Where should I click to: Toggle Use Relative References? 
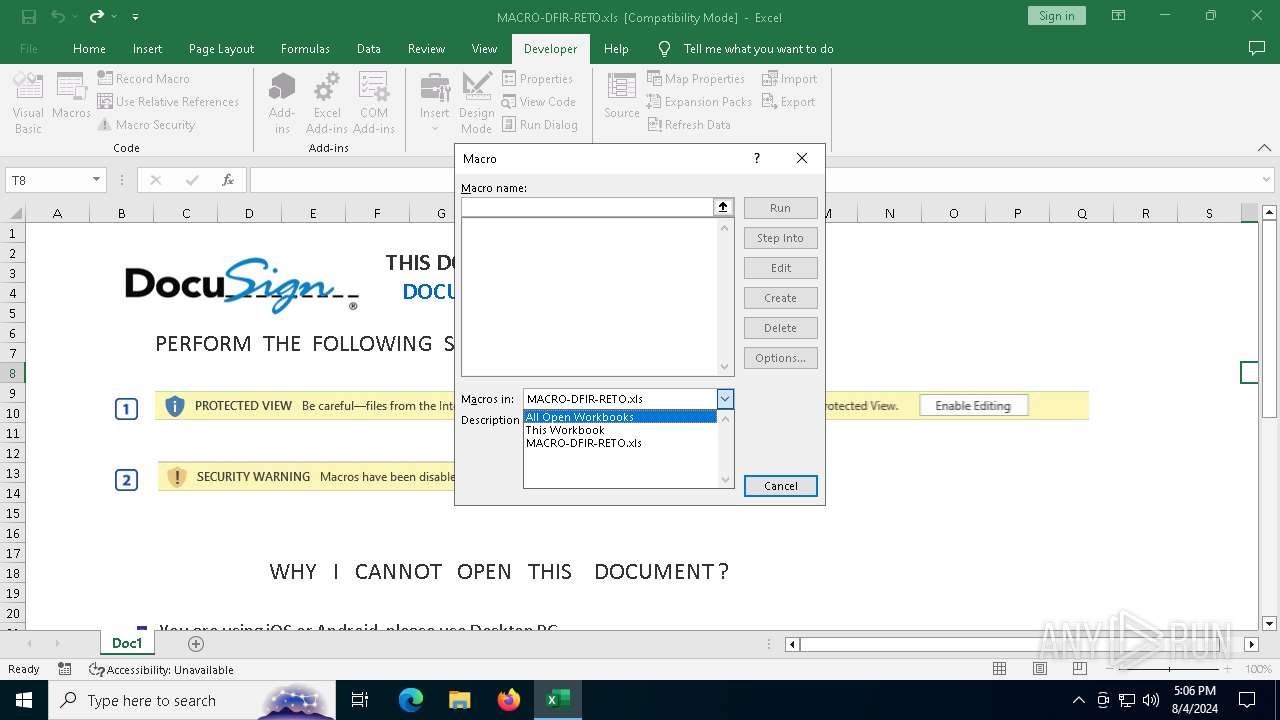168,101
